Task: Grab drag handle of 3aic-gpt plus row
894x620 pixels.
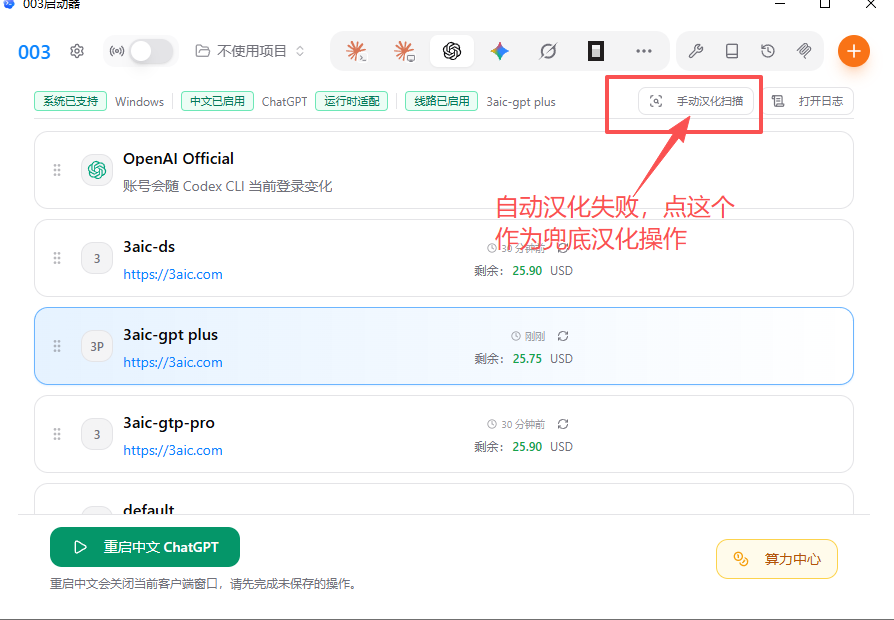Action: pos(57,346)
